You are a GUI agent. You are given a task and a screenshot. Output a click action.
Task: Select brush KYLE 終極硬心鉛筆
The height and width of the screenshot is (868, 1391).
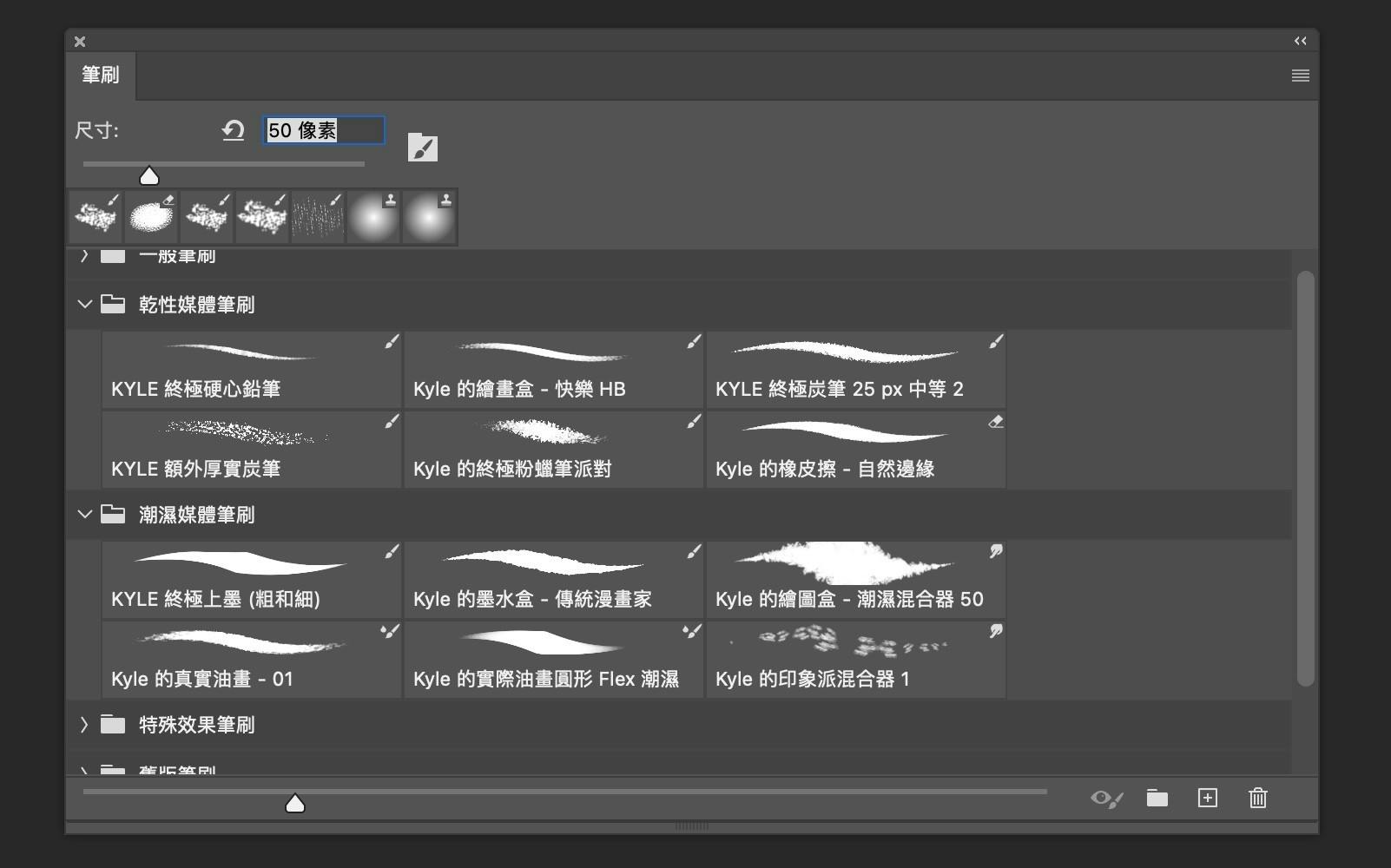[x=252, y=370]
